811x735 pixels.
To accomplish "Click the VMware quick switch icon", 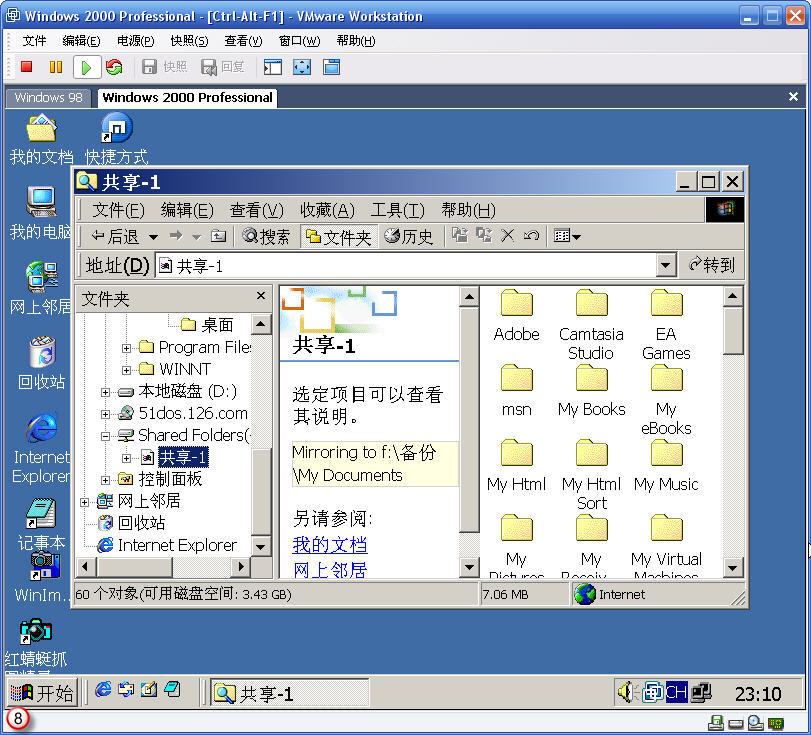I will pyautogui.click(x=332, y=67).
